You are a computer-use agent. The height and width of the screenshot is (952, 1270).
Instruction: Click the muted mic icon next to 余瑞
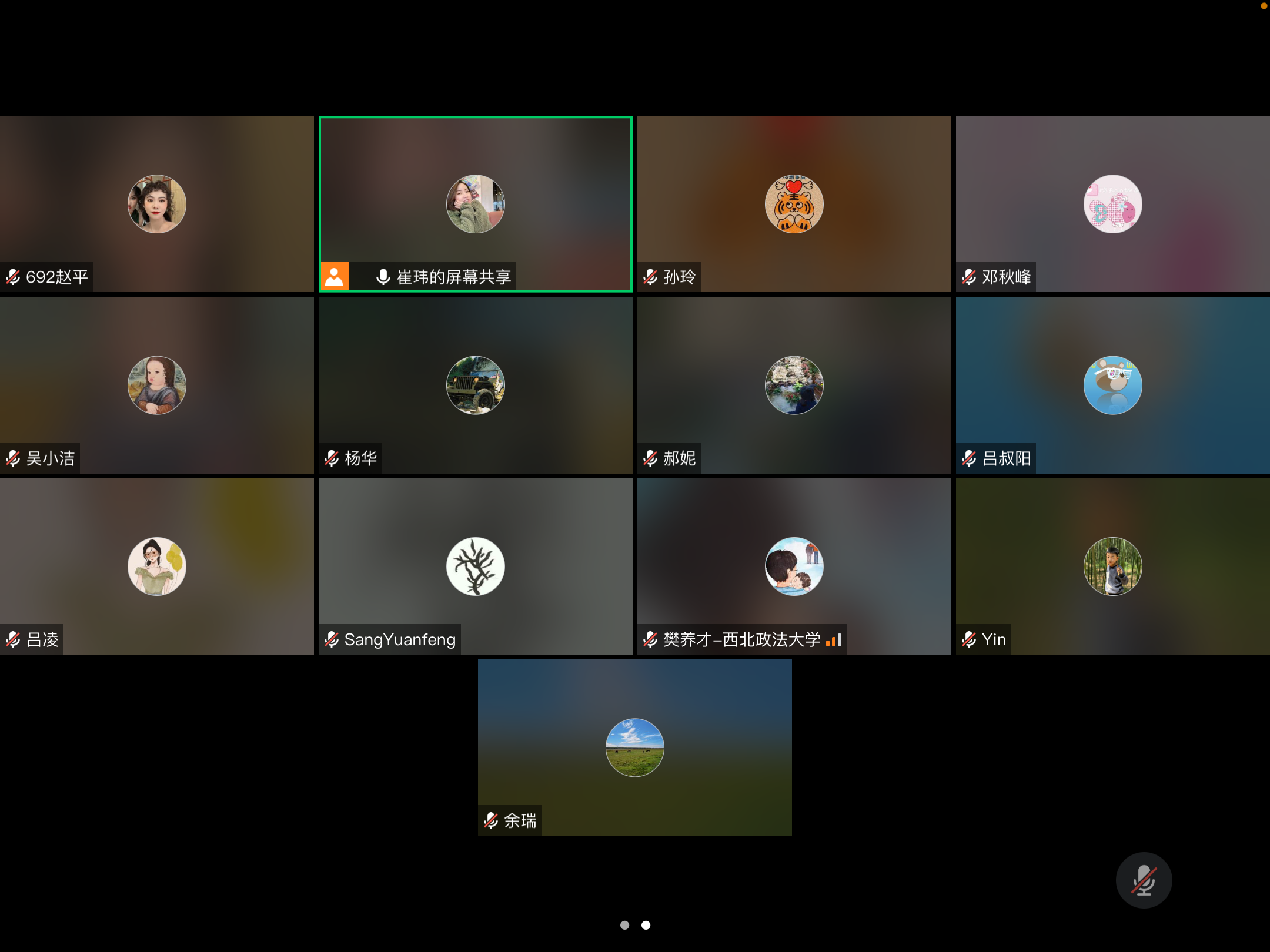(491, 820)
